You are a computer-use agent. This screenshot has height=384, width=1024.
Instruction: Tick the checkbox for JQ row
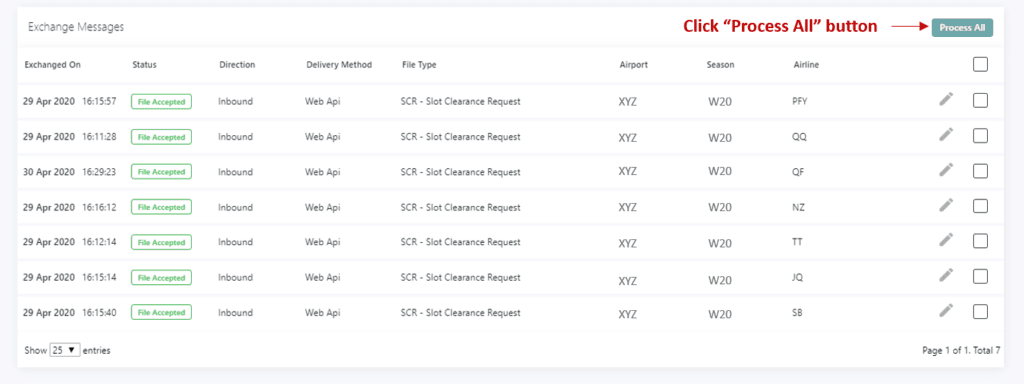click(980, 276)
